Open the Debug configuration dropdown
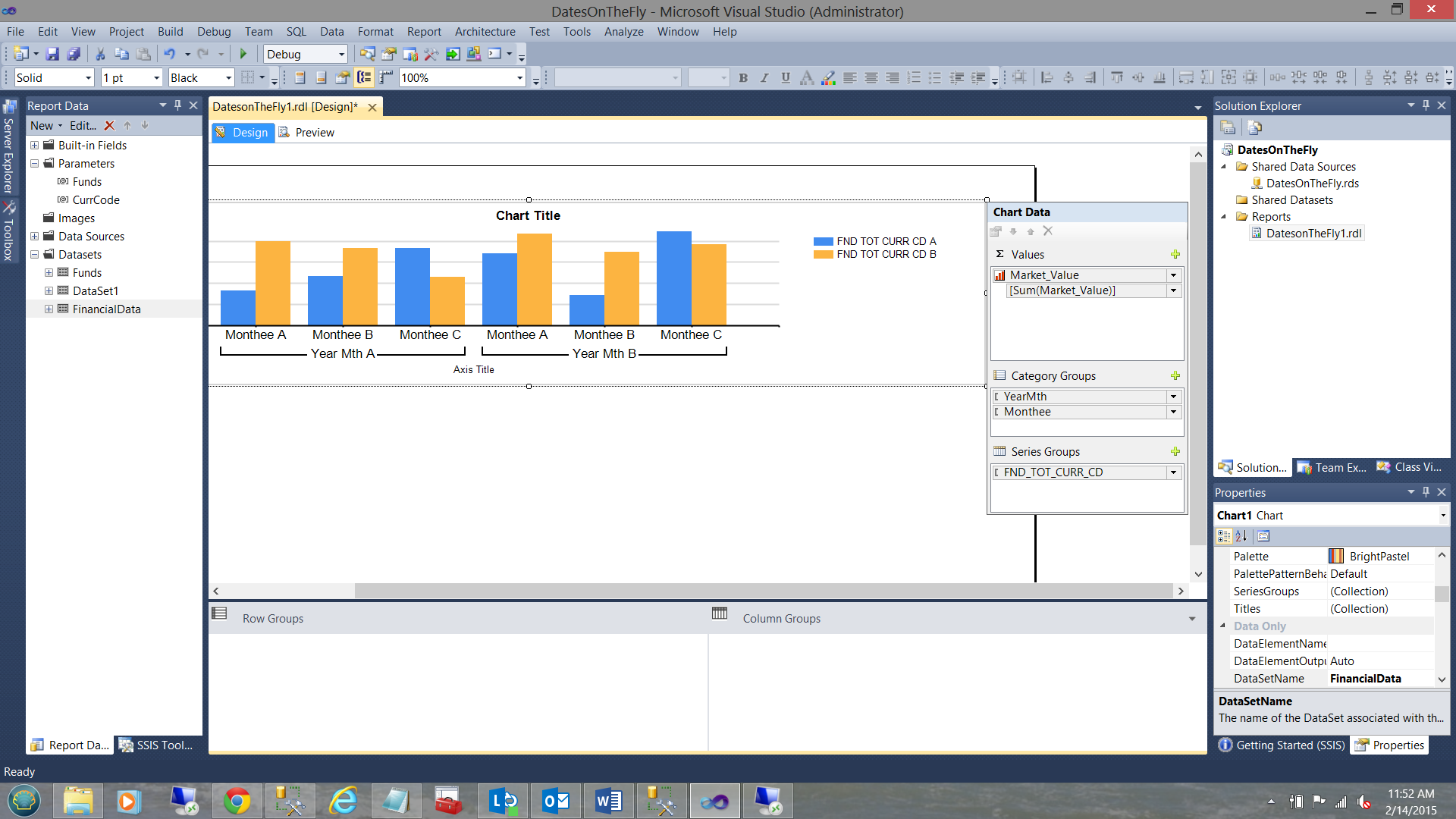 [341, 55]
